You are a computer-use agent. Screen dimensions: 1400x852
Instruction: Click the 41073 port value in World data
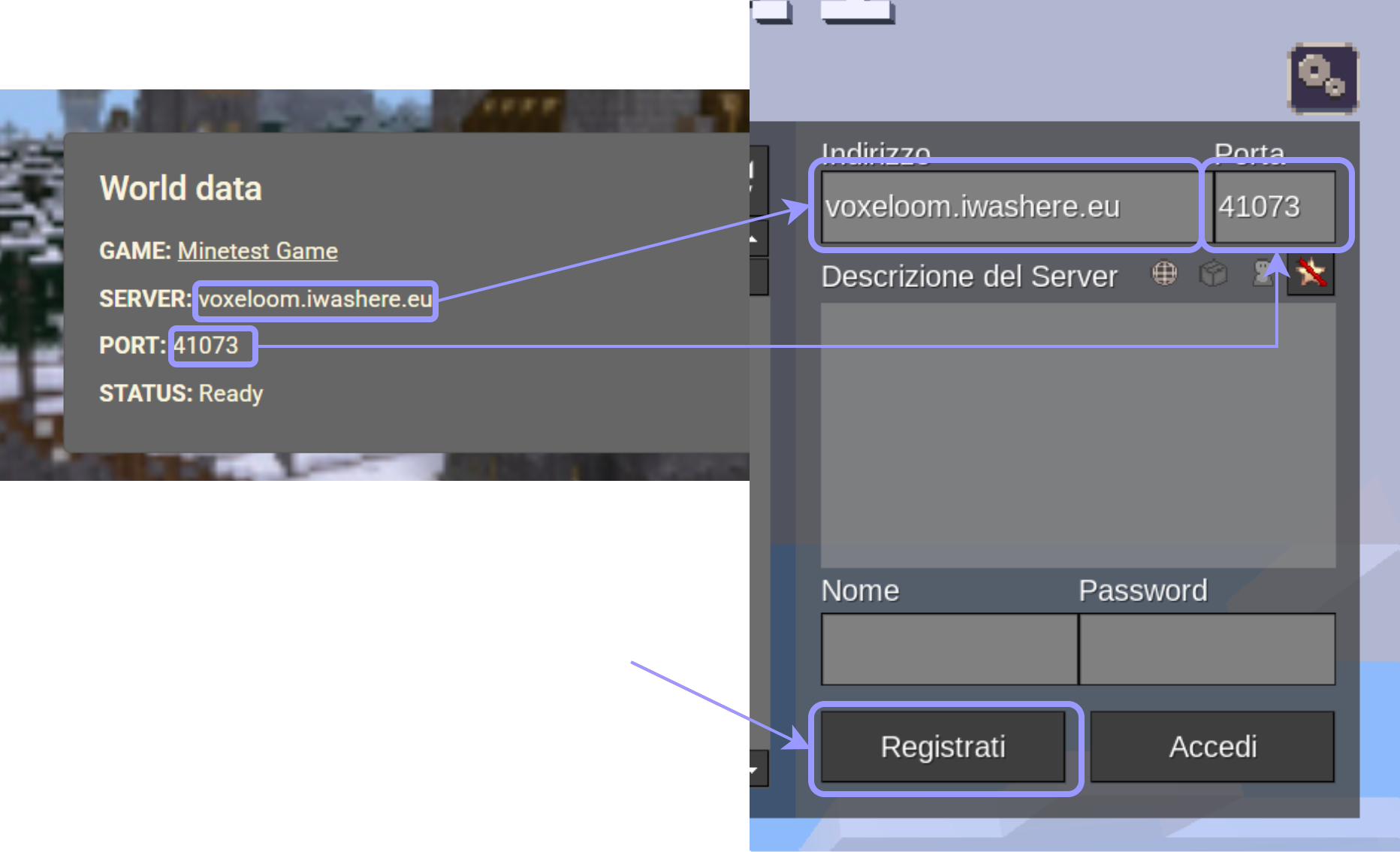pyautogui.click(x=206, y=346)
